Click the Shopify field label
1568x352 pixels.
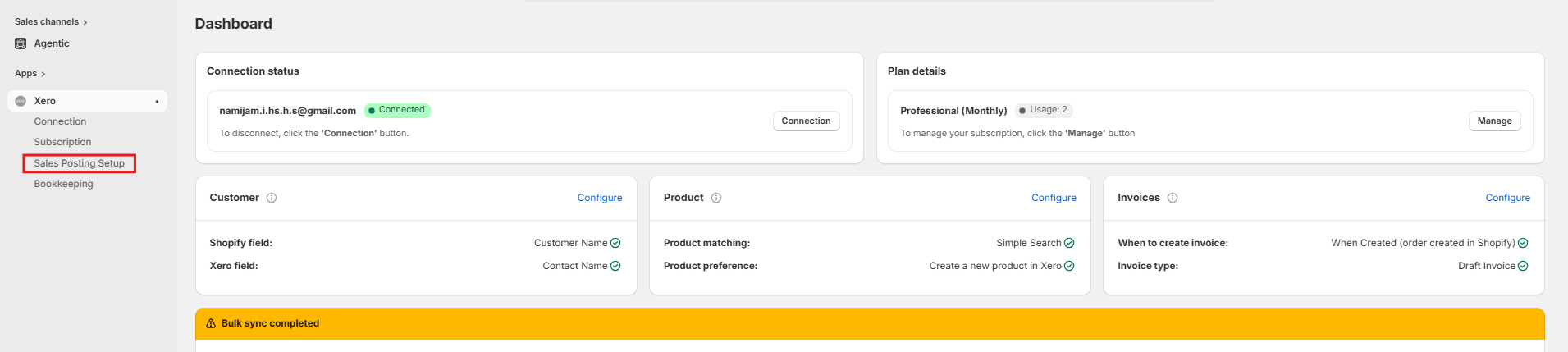pyautogui.click(x=240, y=243)
